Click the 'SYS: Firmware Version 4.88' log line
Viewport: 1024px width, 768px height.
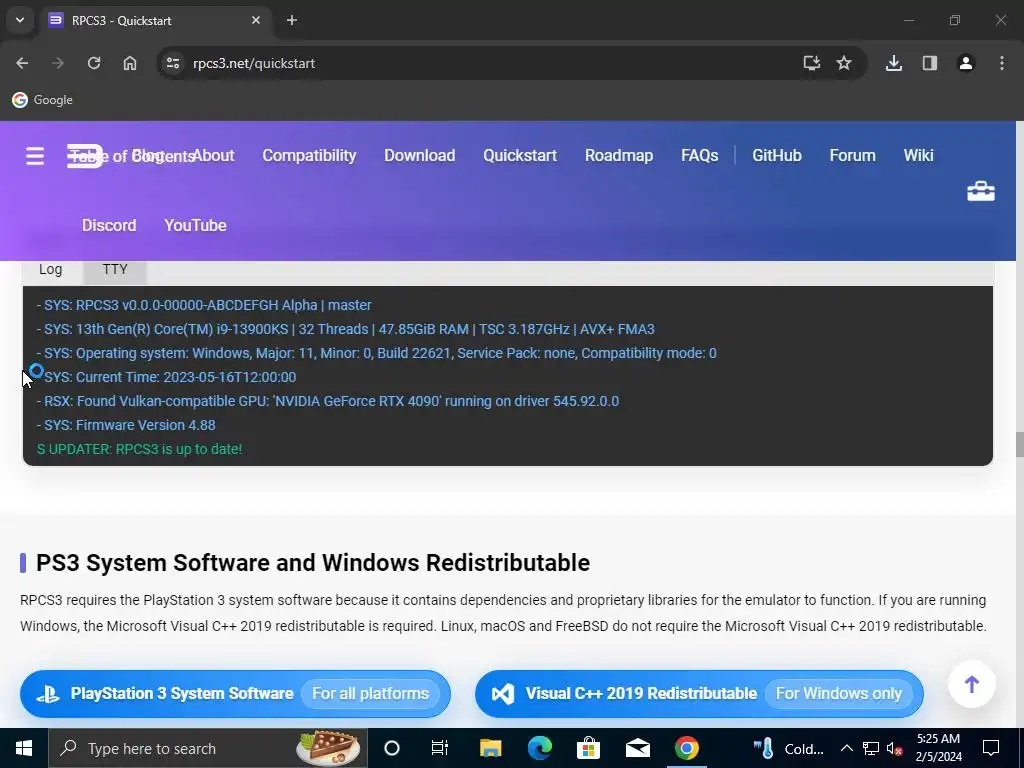click(126, 425)
